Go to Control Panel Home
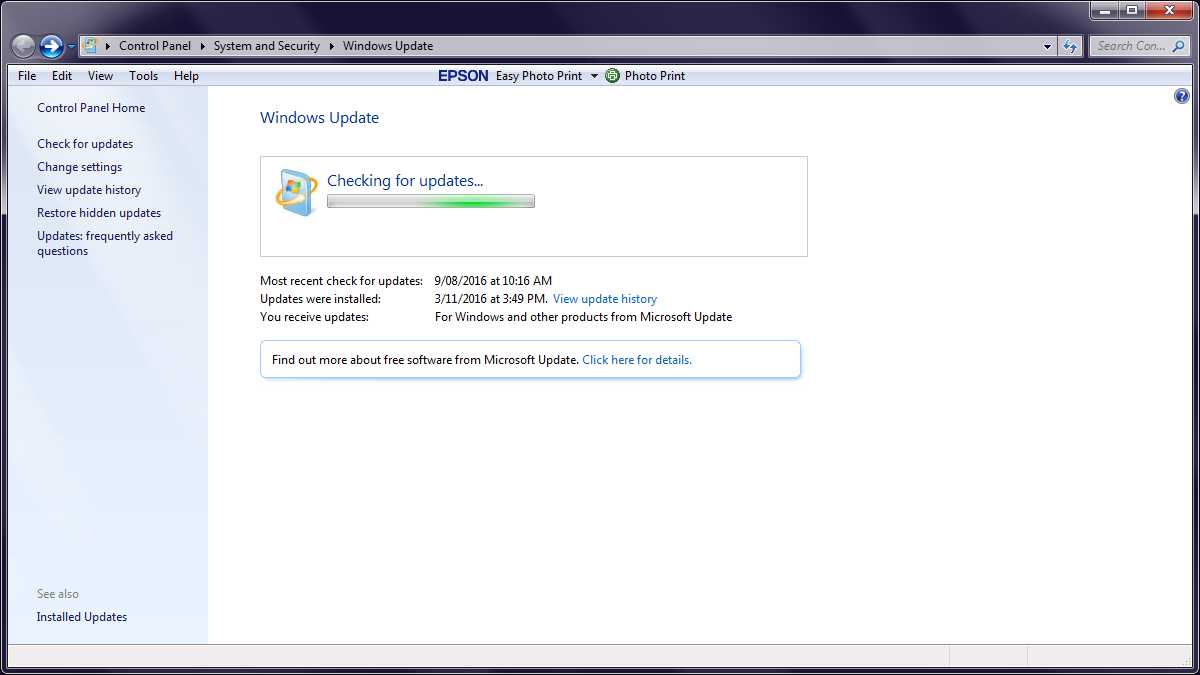This screenshot has width=1200, height=675. click(x=91, y=108)
